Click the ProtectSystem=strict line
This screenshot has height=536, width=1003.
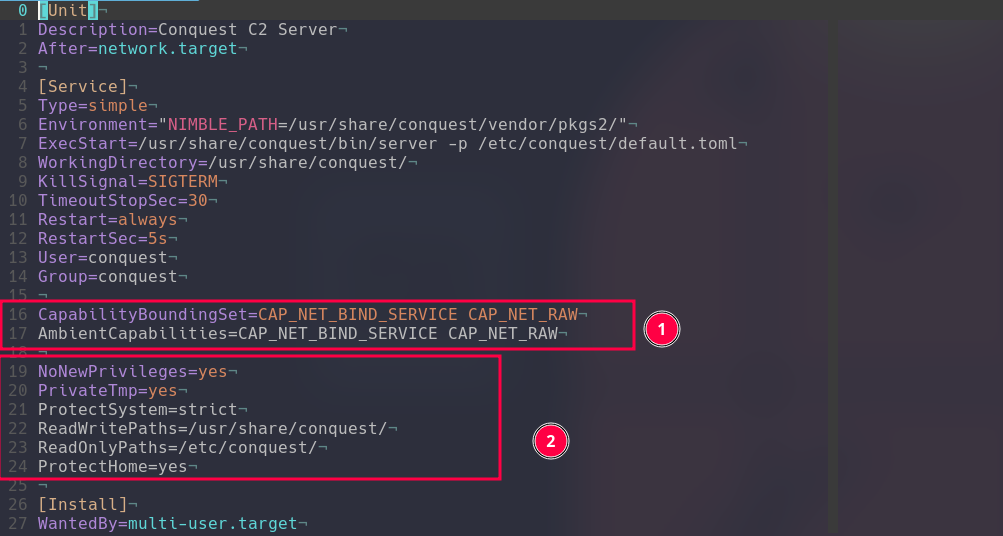click(x=137, y=409)
